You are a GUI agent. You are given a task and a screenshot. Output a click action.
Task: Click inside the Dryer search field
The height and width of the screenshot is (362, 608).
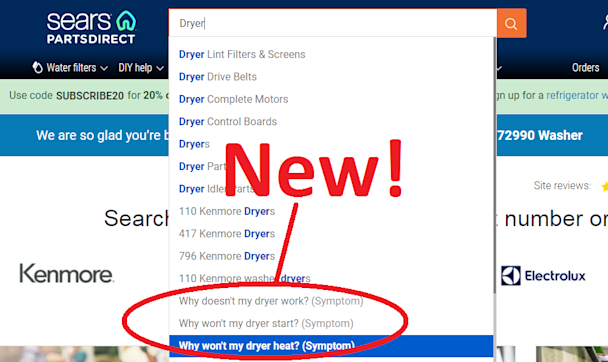pyautogui.click(x=333, y=23)
